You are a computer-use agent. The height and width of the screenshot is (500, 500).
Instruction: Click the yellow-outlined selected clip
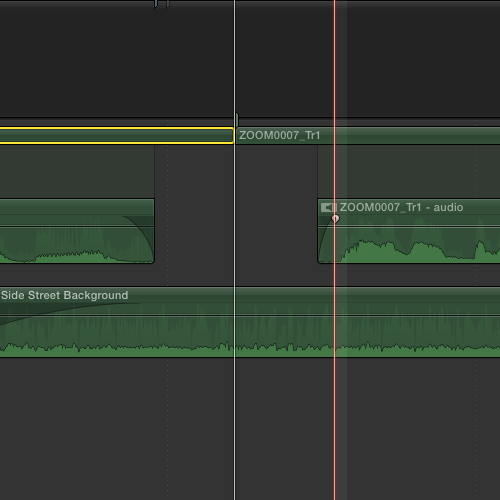pyautogui.click(x=116, y=135)
